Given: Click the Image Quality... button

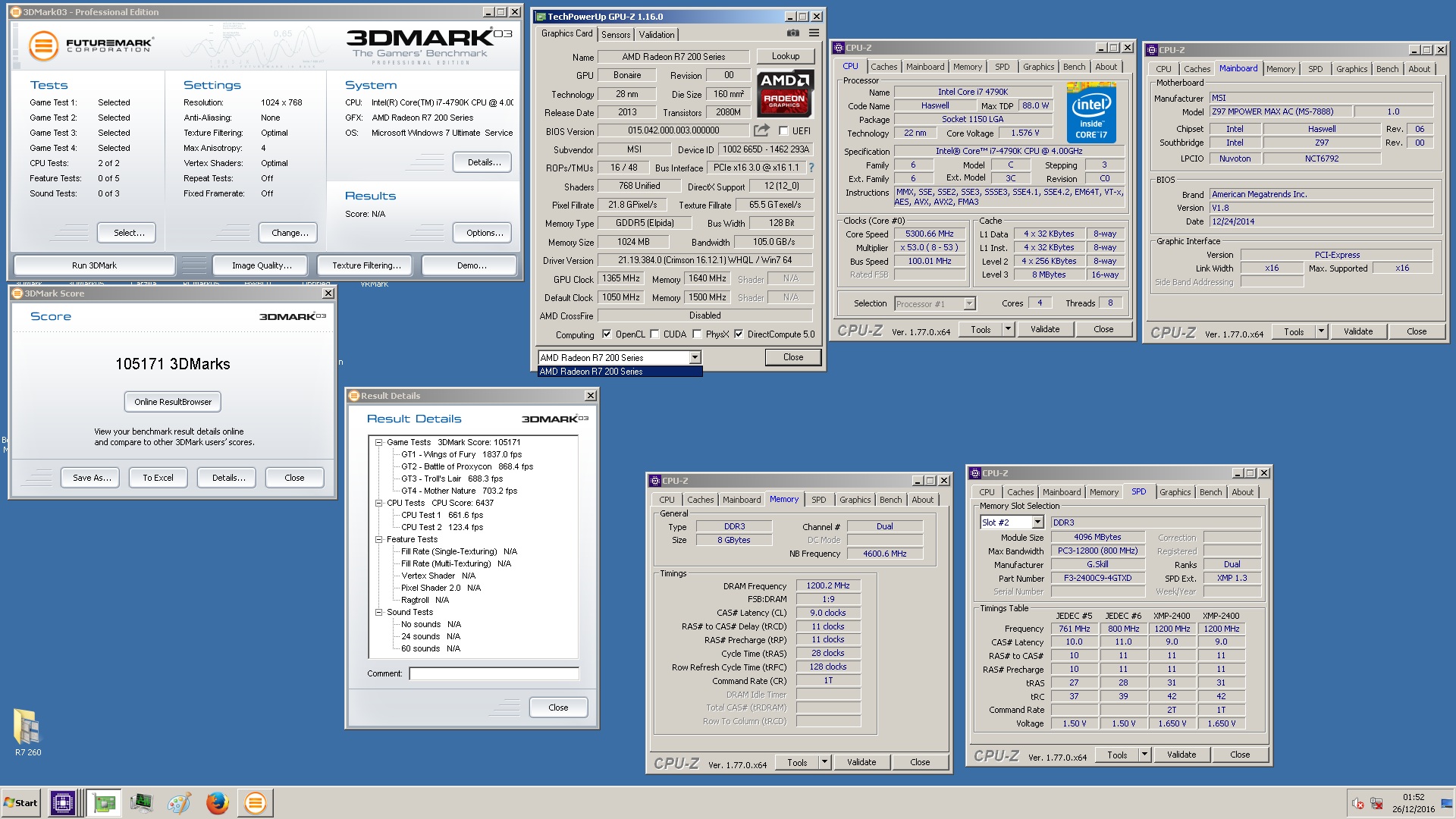Looking at the screenshot, I should point(262,265).
